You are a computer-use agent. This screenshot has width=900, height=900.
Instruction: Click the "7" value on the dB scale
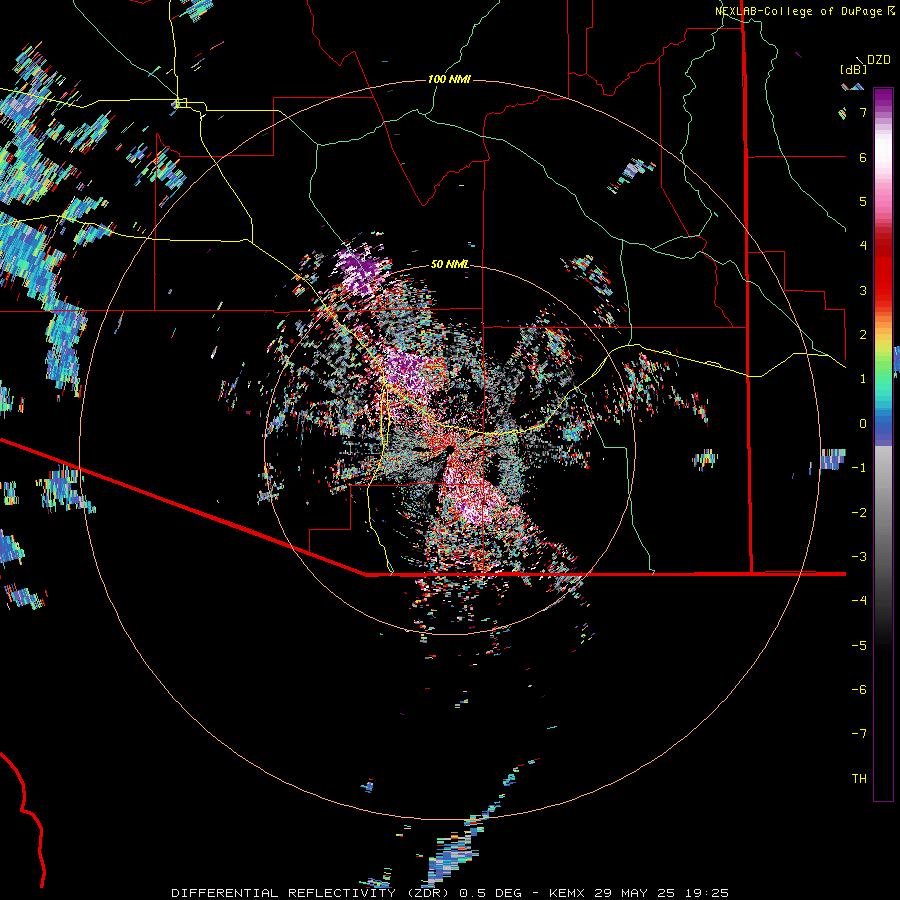pos(863,112)
